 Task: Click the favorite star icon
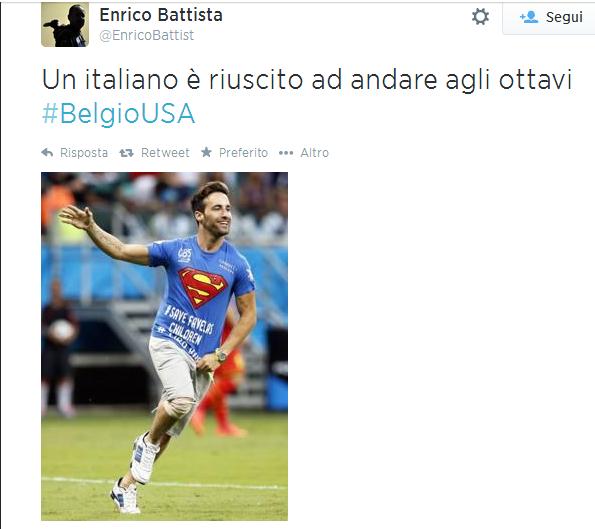(206, 153)
